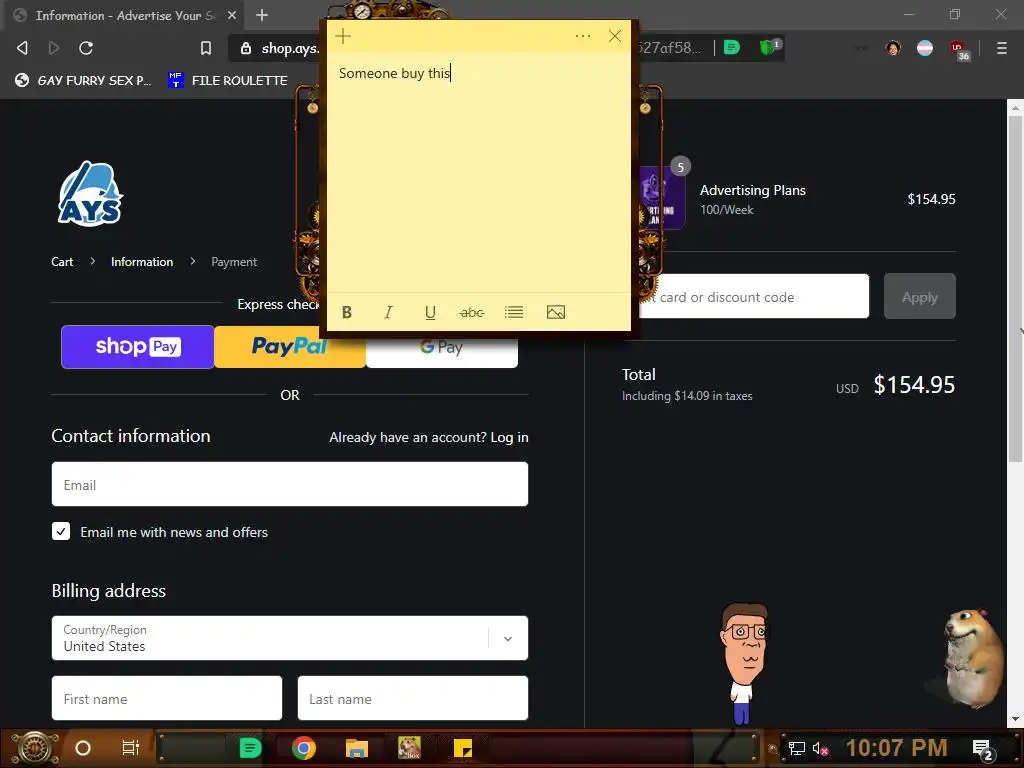1024x768 pixels.
Task: Toggle strikethrough formatting in sticky note
Action: (x=472, y=312)
